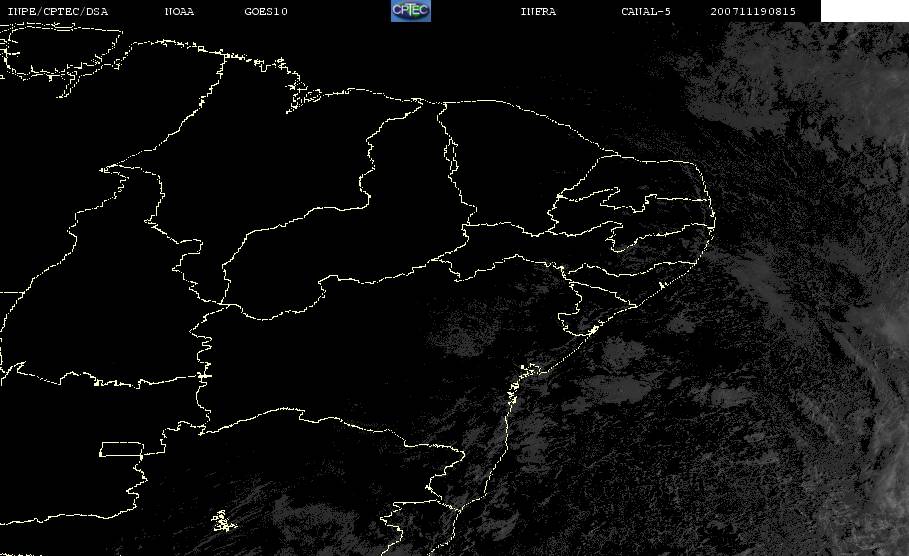Click the bright white cluster near the bottom edge
Viewport: 909px width, 556px height.
(221, 520)
